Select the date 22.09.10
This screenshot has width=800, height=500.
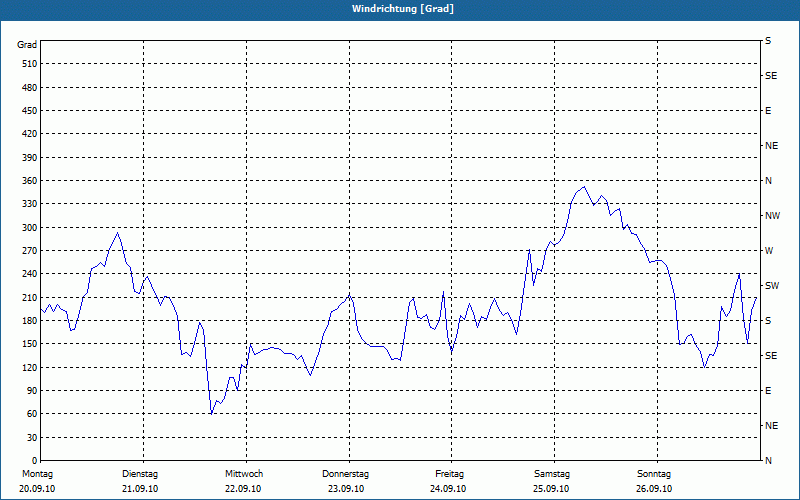point(243,489)
